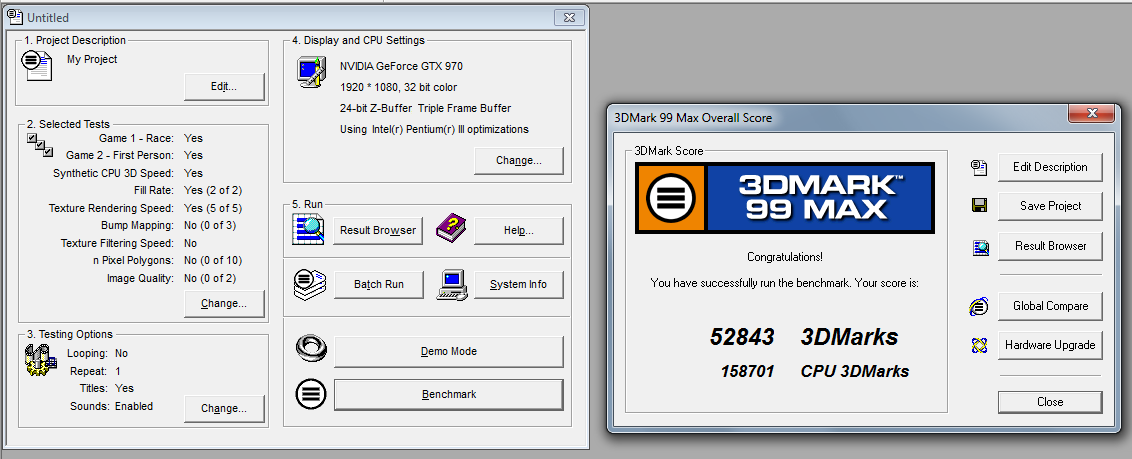Start the Batch Run button
This screenshot has width=1132, height=459.
[378, 284]
